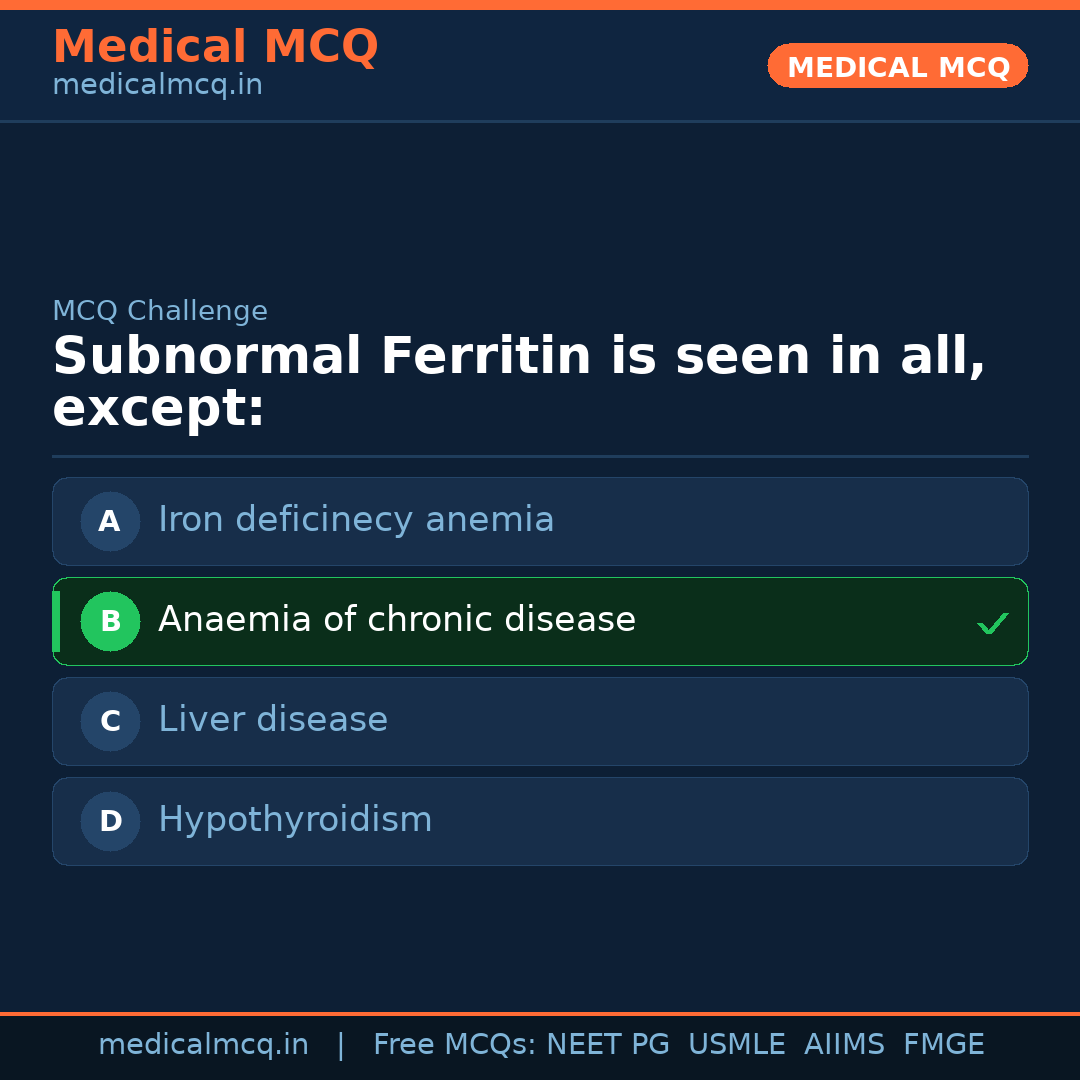Open the medicalmcq.in link under header title
The width and height of the screenshot is (1080, 1080).
pyautogui.click(x=157, y=86)
